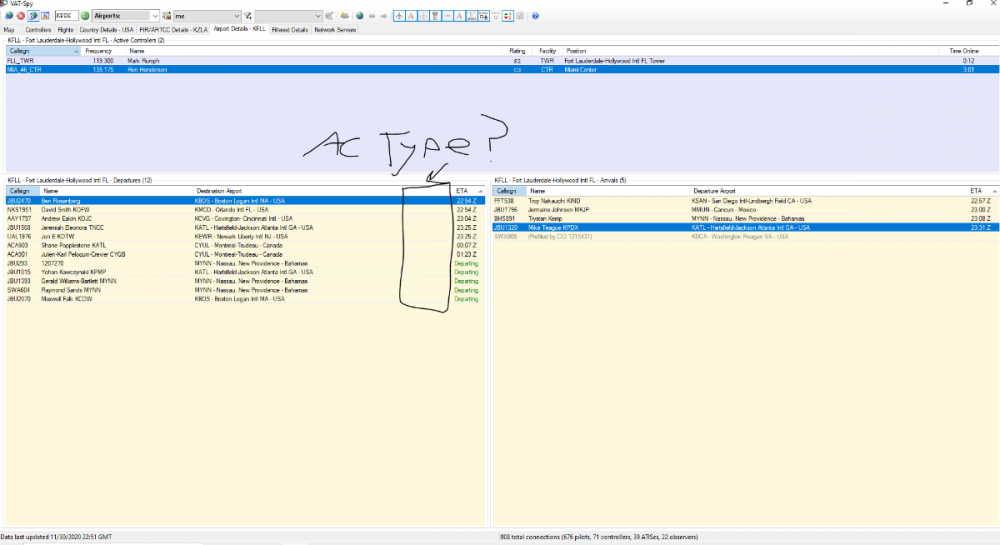Go to the Network Servers tab

point(335,30)
